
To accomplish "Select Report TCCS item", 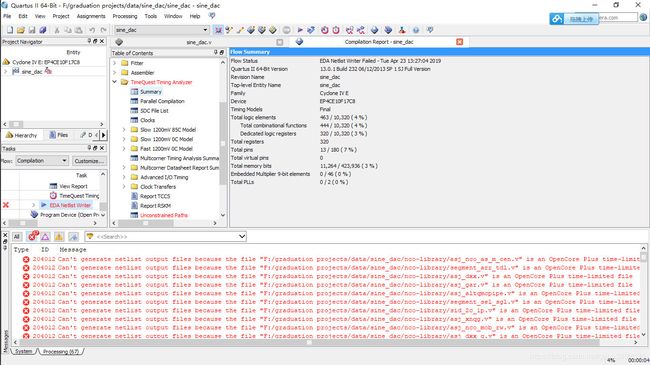I will point(155,196).
